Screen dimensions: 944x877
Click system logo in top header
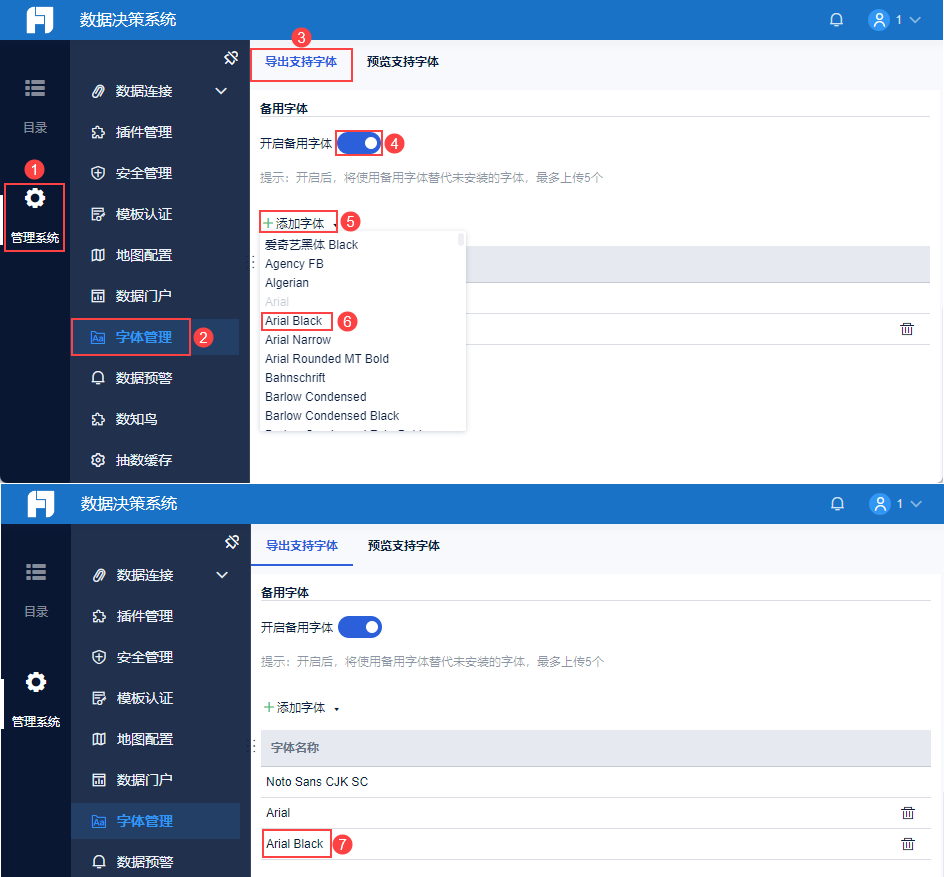[40, 20]
